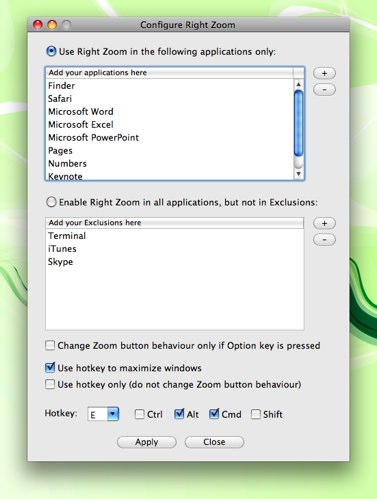377x499 pixels.
Task: Click minus button beside applications list
Action: [324, 89]
